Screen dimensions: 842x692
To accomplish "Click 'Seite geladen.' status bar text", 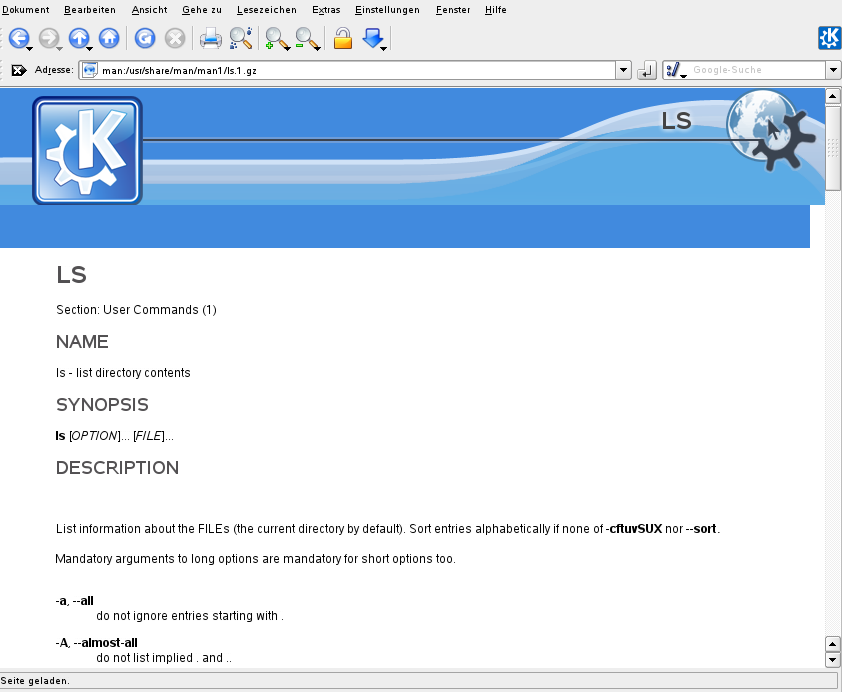I will point(35,681).
